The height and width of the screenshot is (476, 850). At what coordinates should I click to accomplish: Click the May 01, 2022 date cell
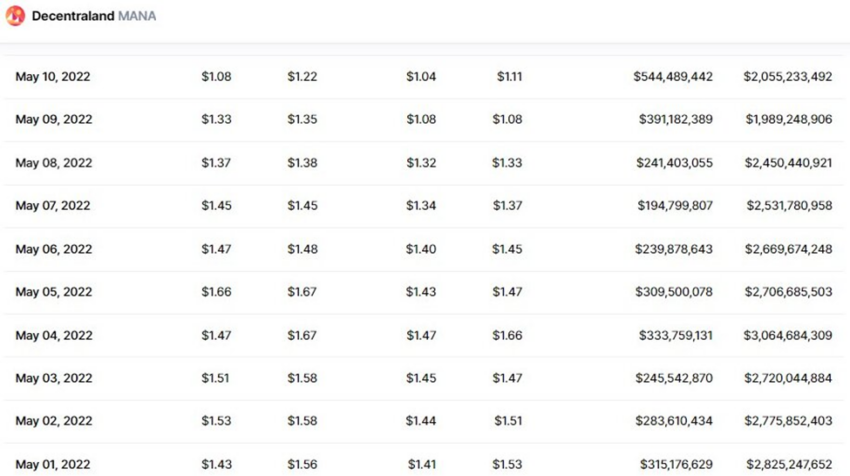coord(53,464)
